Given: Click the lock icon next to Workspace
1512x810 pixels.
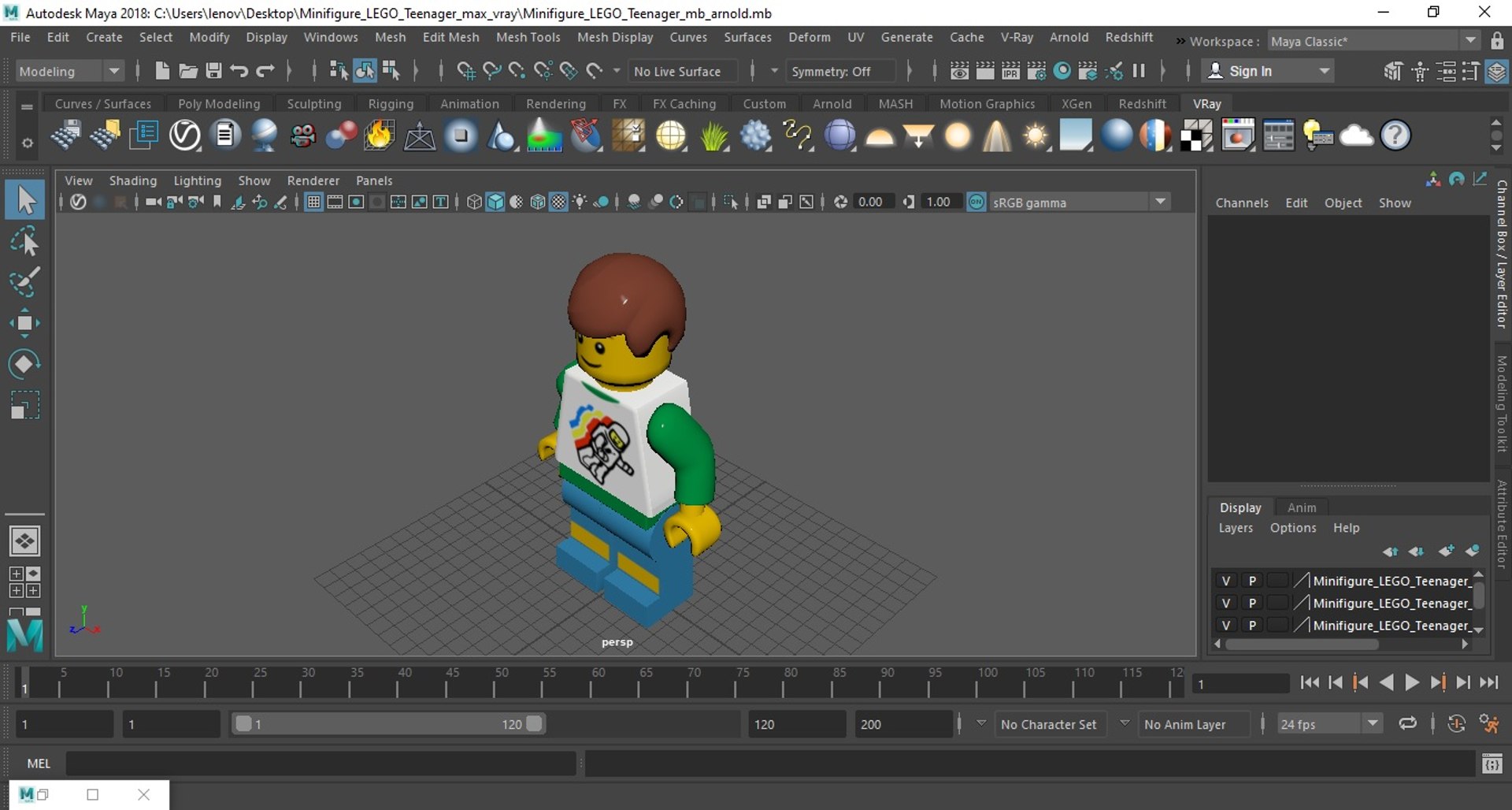Looking at the screenshot, I should pos(1497,41).
